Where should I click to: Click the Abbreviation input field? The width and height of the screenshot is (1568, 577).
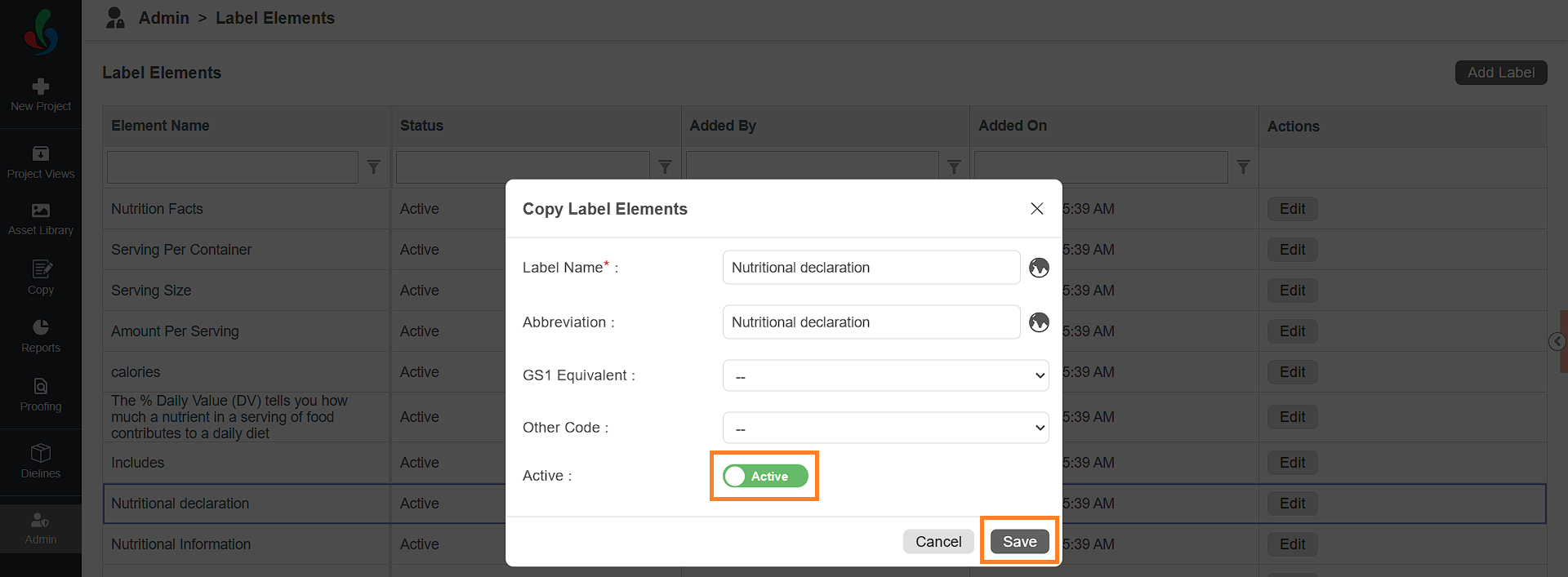click(871, 322)
